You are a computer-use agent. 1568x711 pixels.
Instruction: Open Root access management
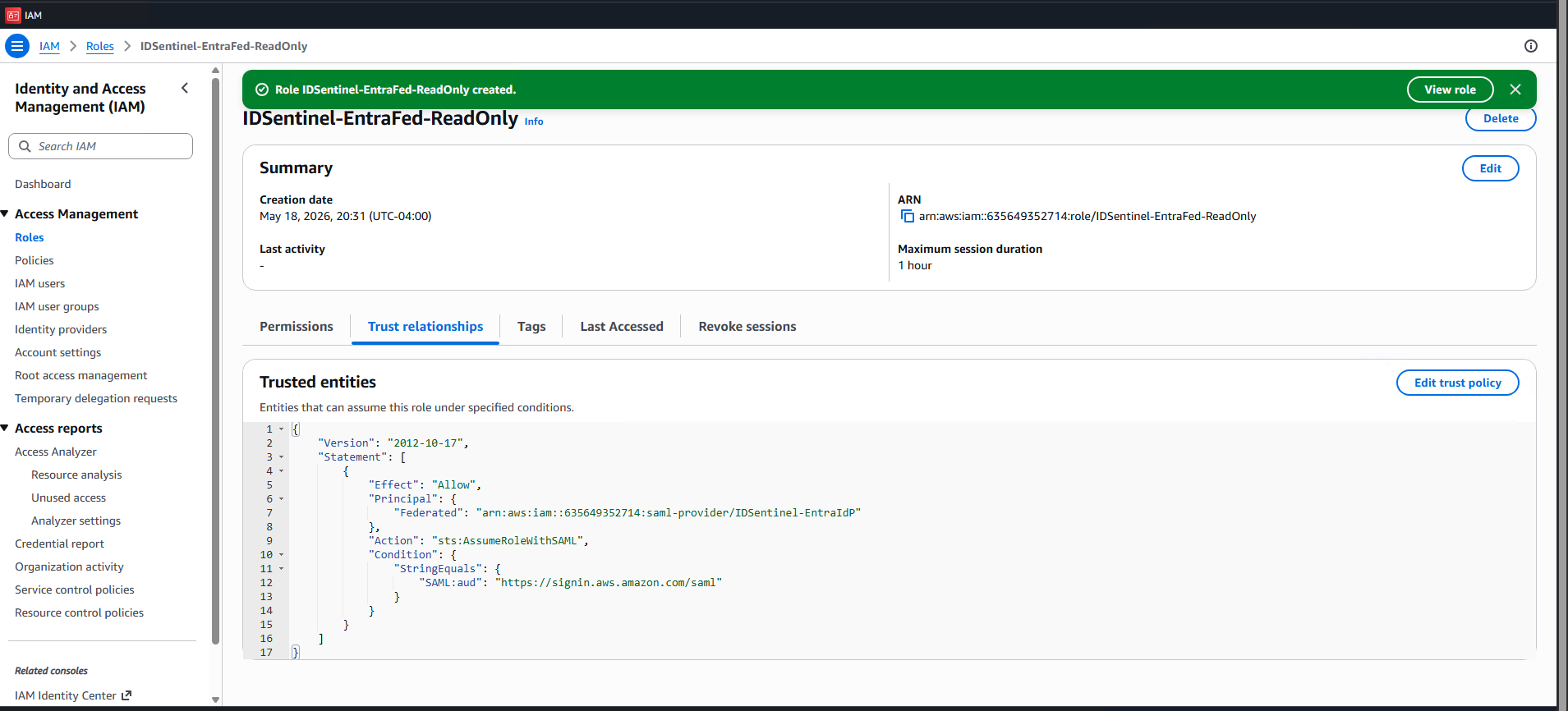point(81,375)
